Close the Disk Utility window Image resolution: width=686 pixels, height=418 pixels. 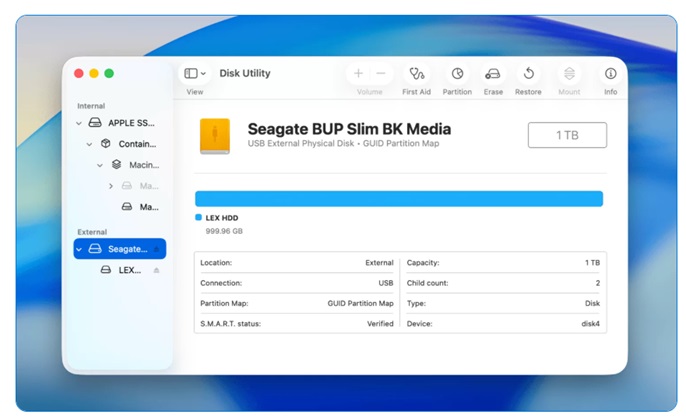click(79, 74)
